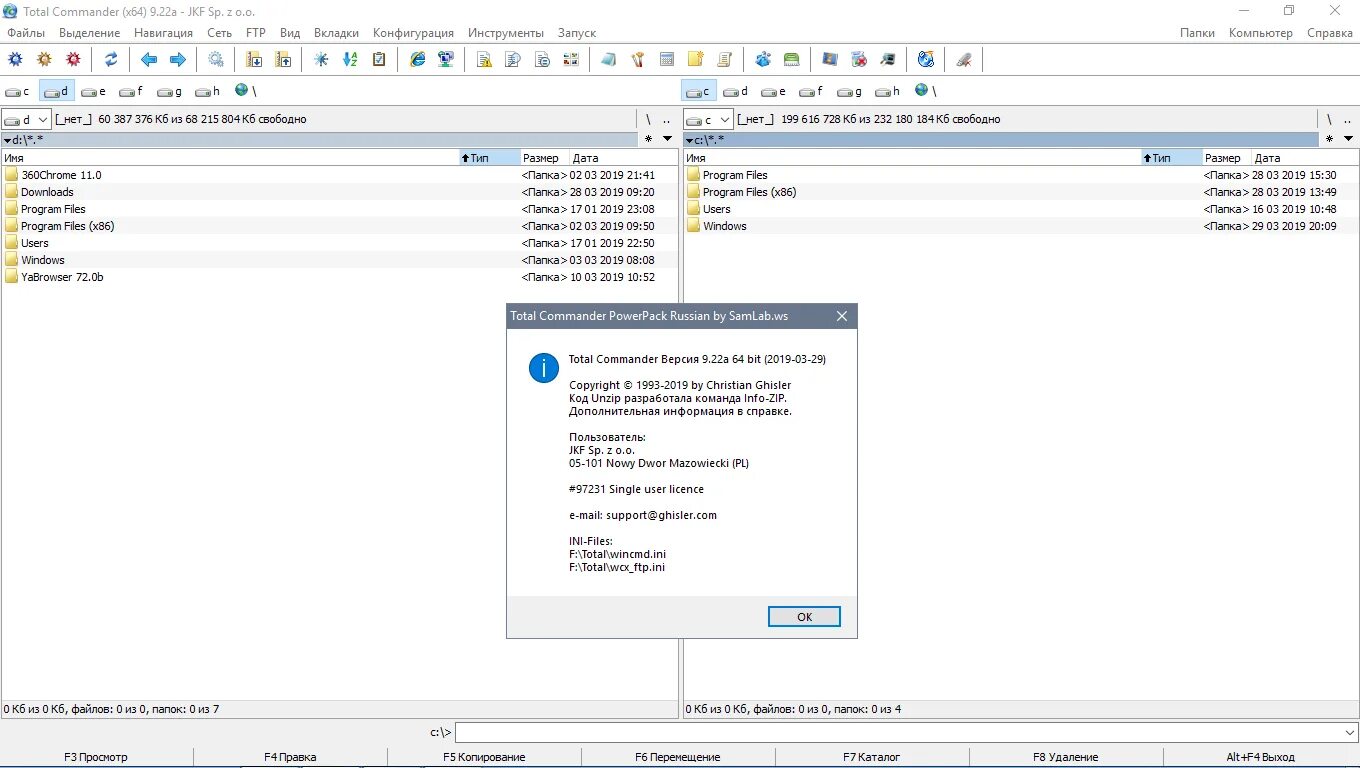Click the blue disc burner toolbar icon
The height and width of the screenshot is (768, 1360).
pyautogui.click(x=926, y=59)
